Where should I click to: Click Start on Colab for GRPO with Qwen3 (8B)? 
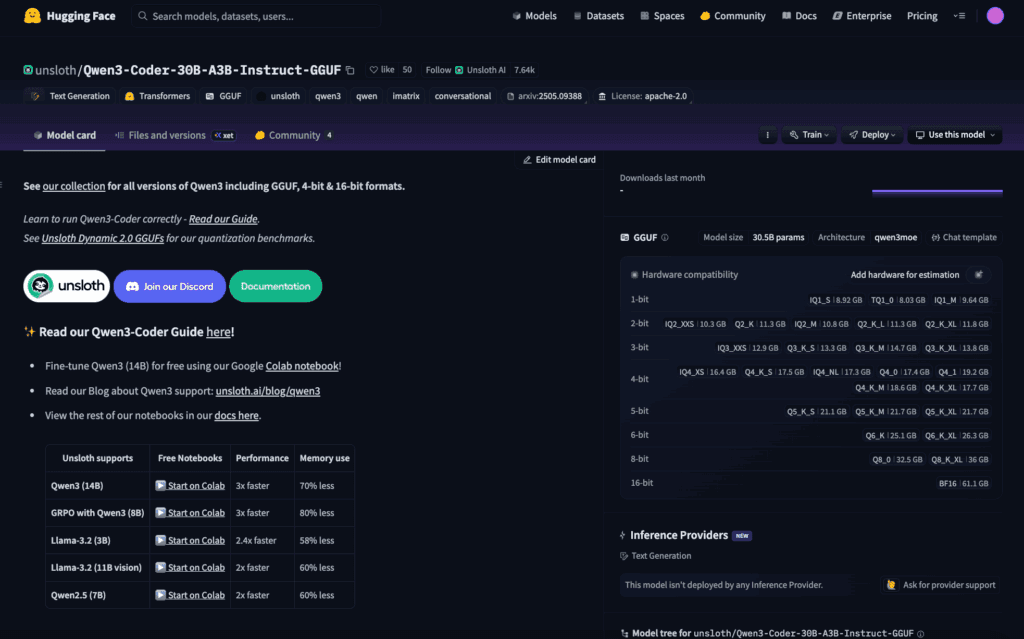click(x=190, y=513)
